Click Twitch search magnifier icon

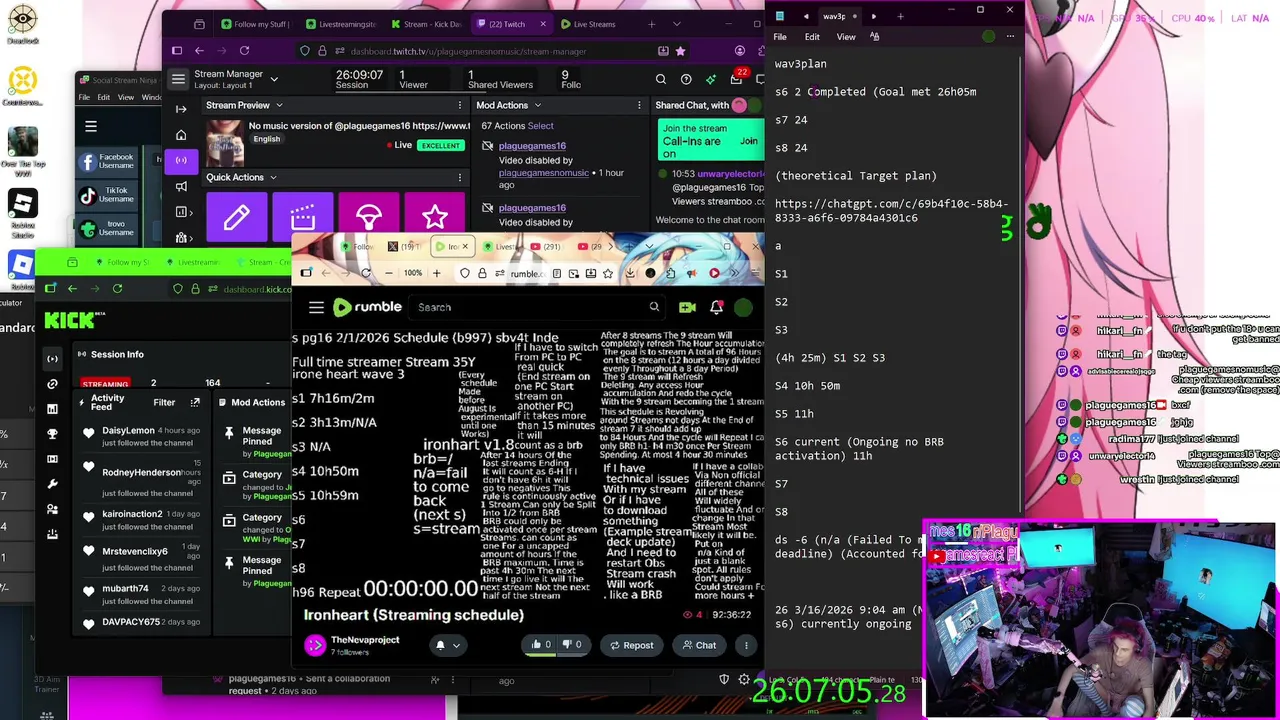(661, 79)
